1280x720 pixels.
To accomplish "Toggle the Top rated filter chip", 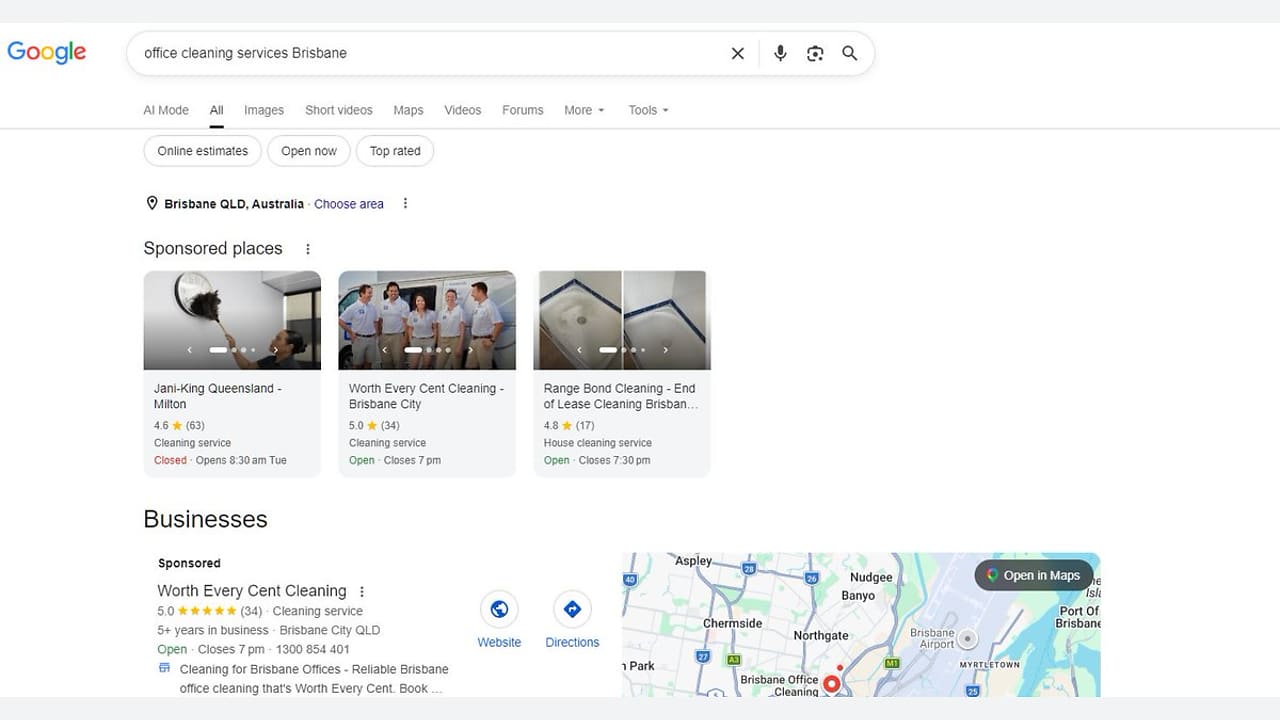I will [x=395, y=151].
